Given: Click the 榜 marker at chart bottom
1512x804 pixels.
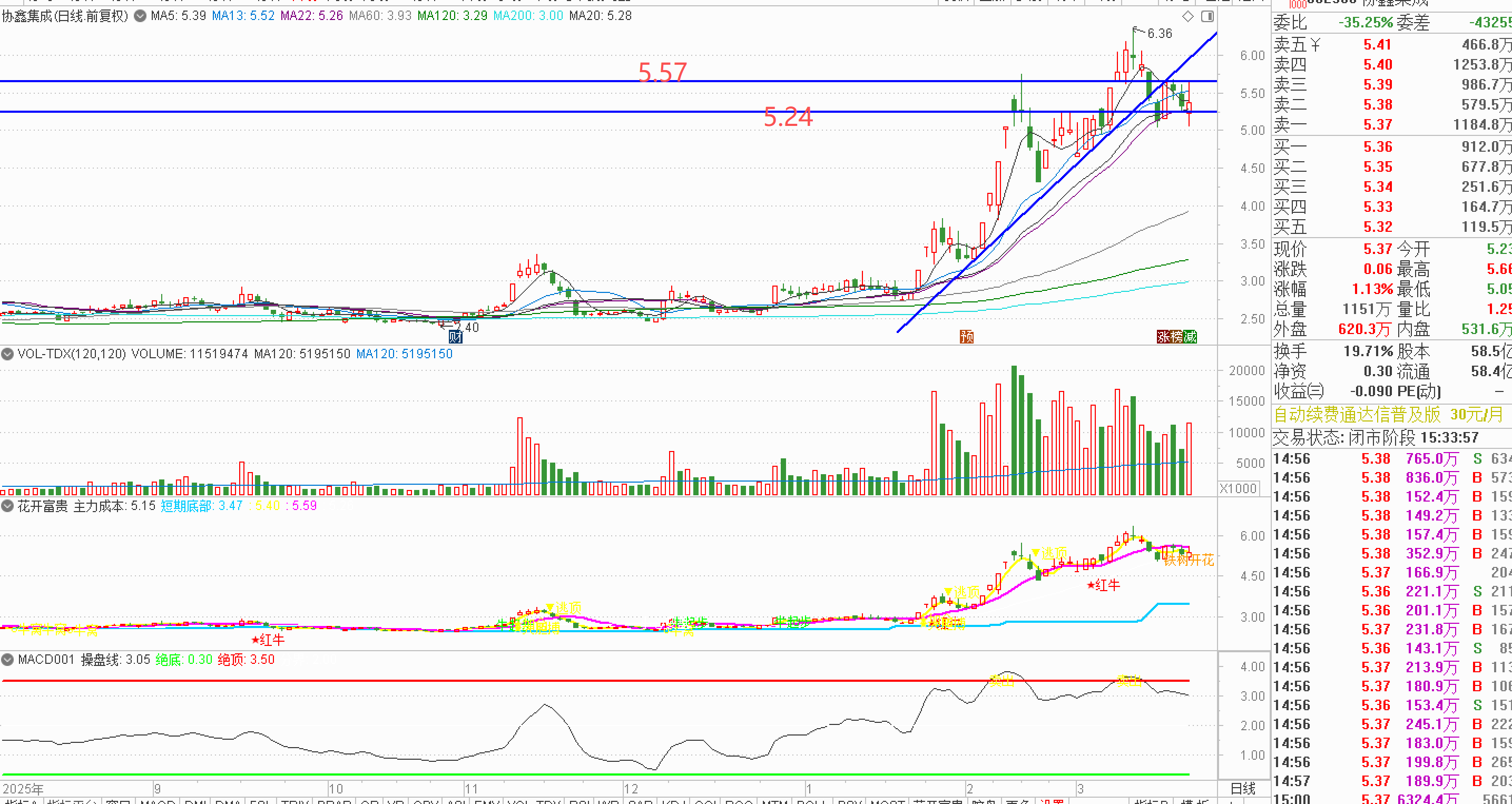Looking at the screenshot, I should point(1176,336).
